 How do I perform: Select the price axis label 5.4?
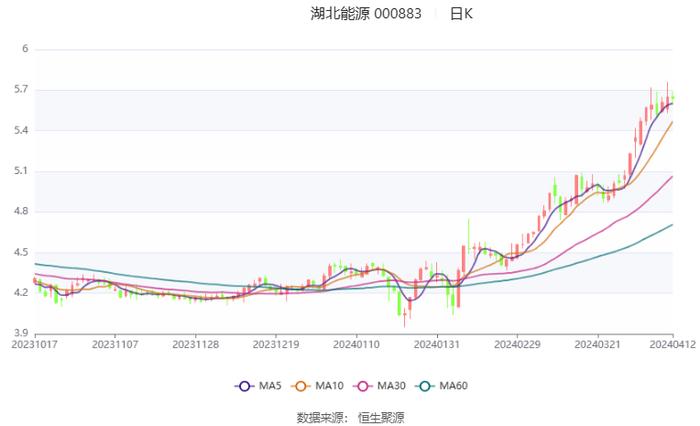point(21,130)
